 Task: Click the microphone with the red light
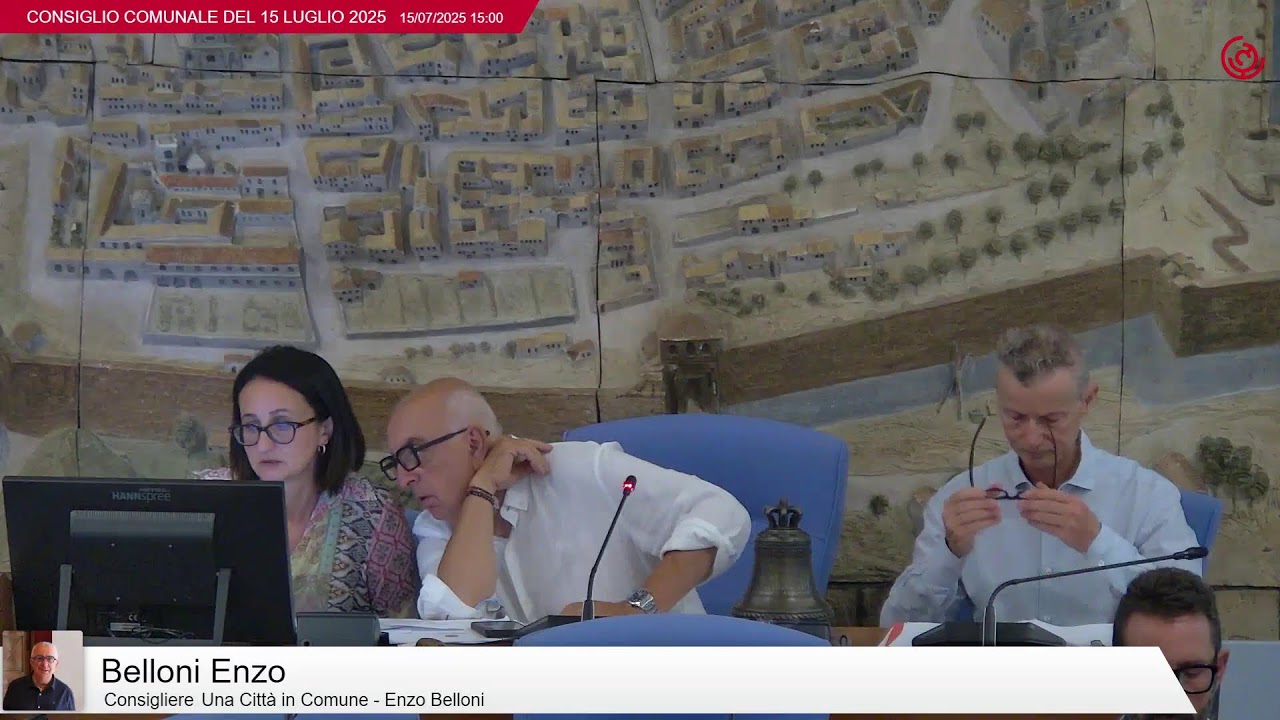click(609, 548)
